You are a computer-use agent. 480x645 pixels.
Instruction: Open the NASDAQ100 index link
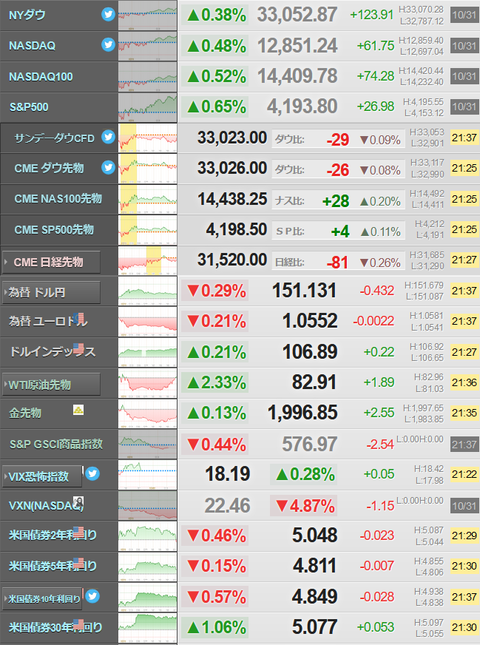pyautogui.click(x=41, y=77)
